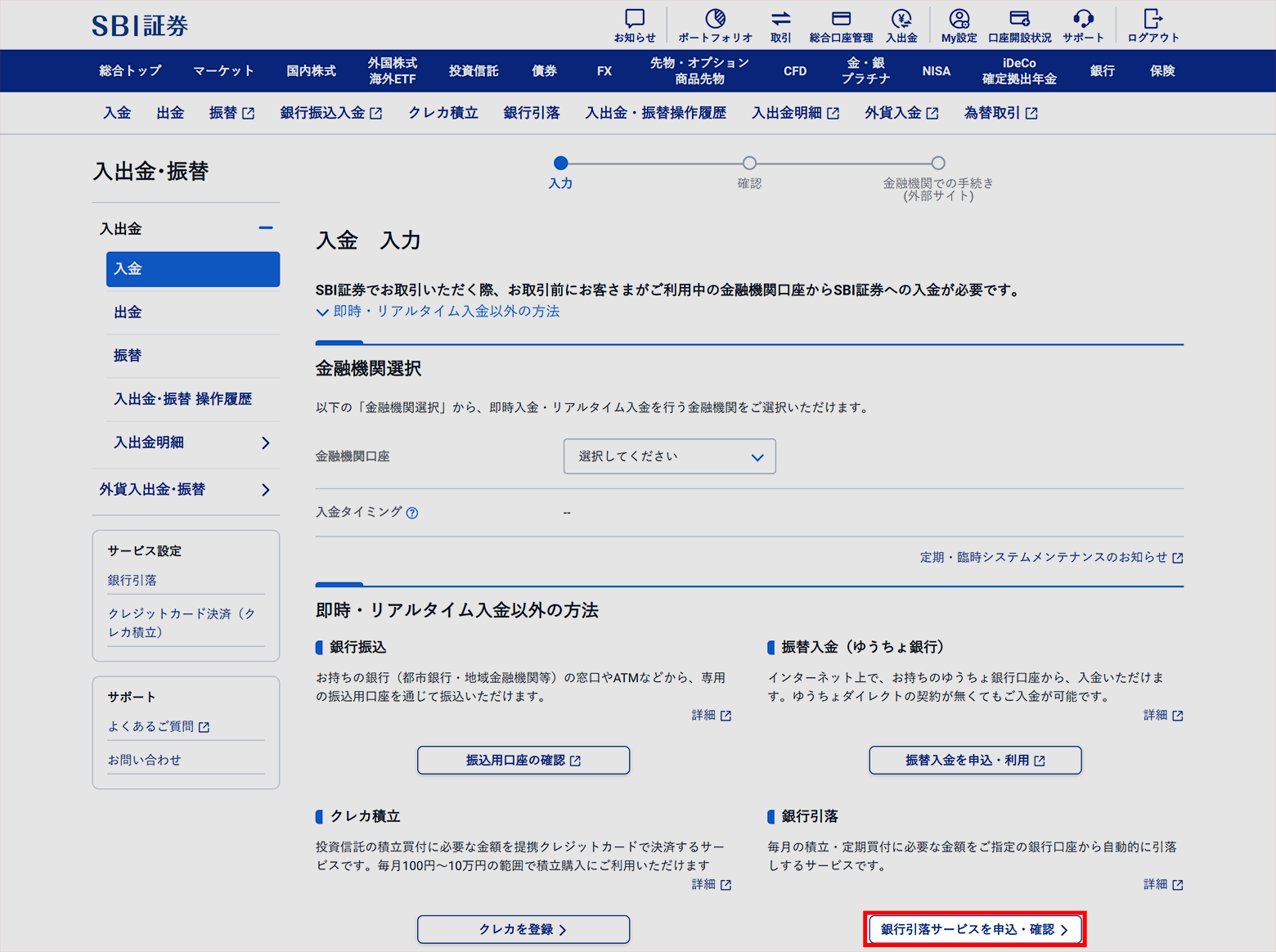The width and height of the screenshot is (1276, 952).
Task: Click 振替入金を申込・利用 button
Action: click(975, 760)
